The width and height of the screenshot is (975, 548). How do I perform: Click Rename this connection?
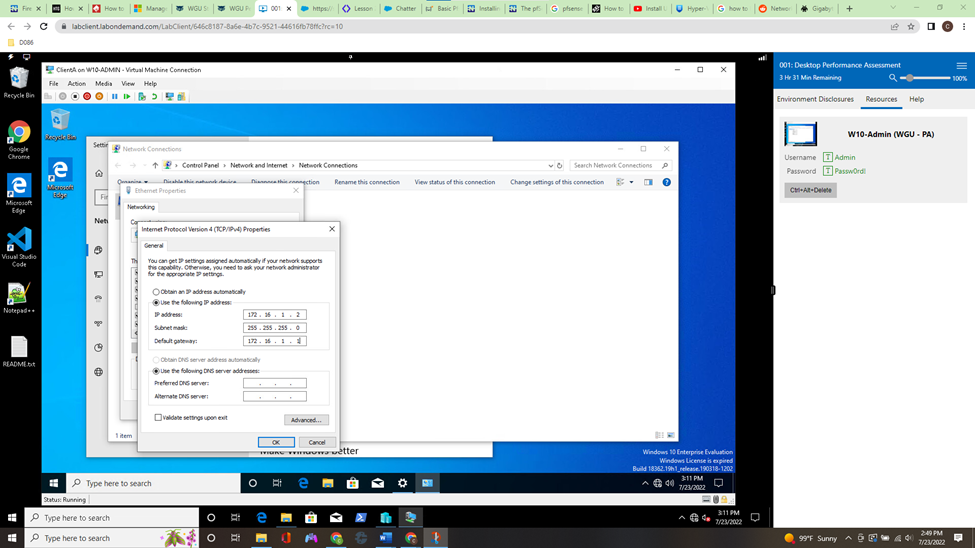click(367, 182)
